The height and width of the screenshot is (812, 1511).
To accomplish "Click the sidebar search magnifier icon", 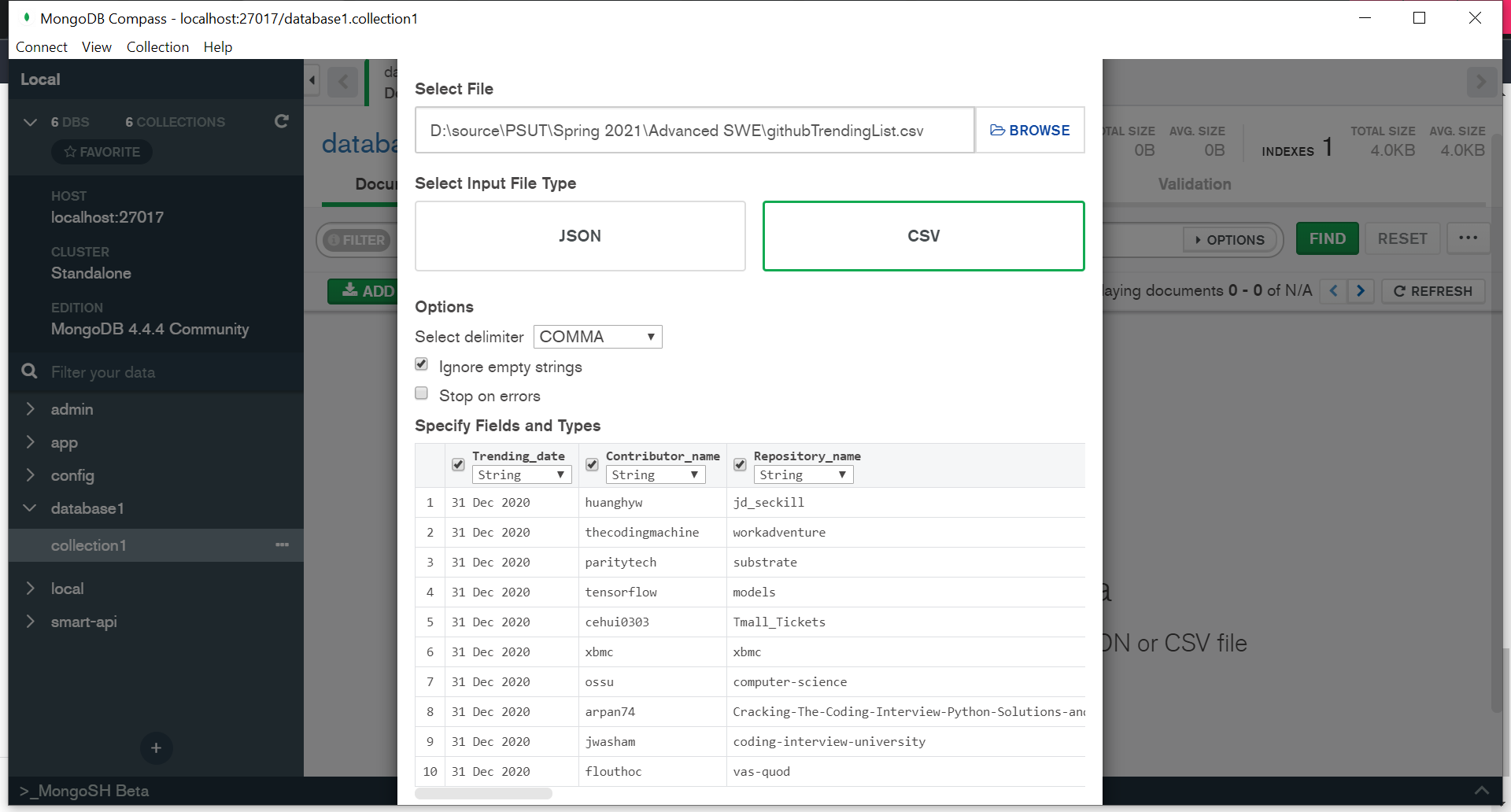I will 29,371.
